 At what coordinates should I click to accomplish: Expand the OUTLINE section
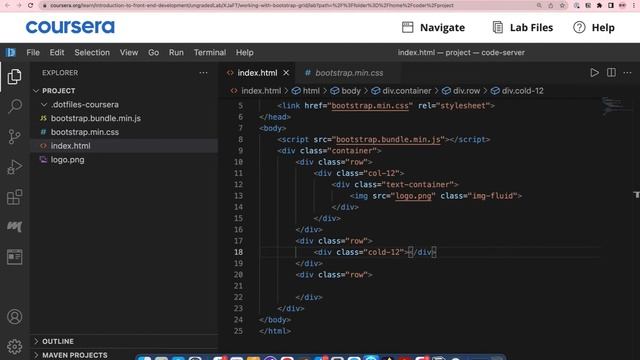click(x=58, y=341)
